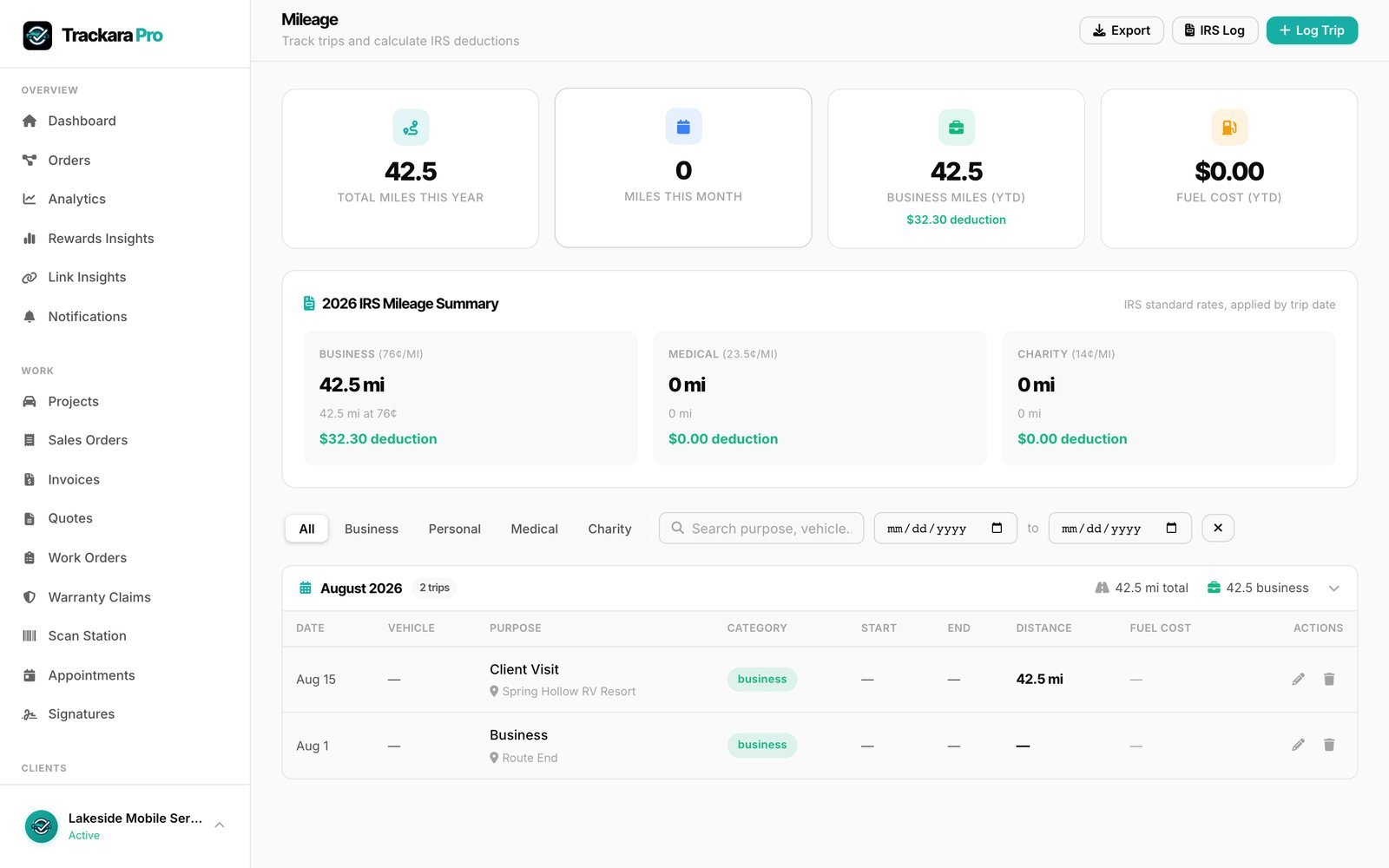Click the Business Miles $32.30 deduction text
Image resolution: width=1389 pixels, height=868 pixels.
point(956,220)
